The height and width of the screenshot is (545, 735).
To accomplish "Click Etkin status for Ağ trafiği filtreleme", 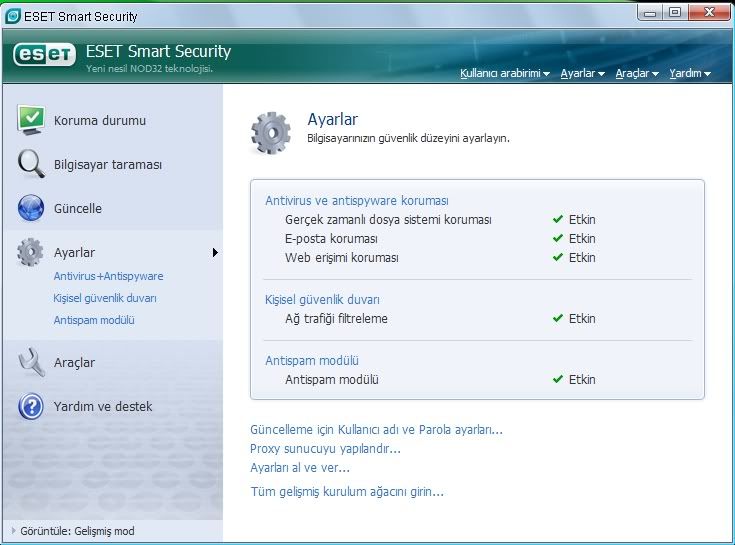I will (x=582, y=319).
